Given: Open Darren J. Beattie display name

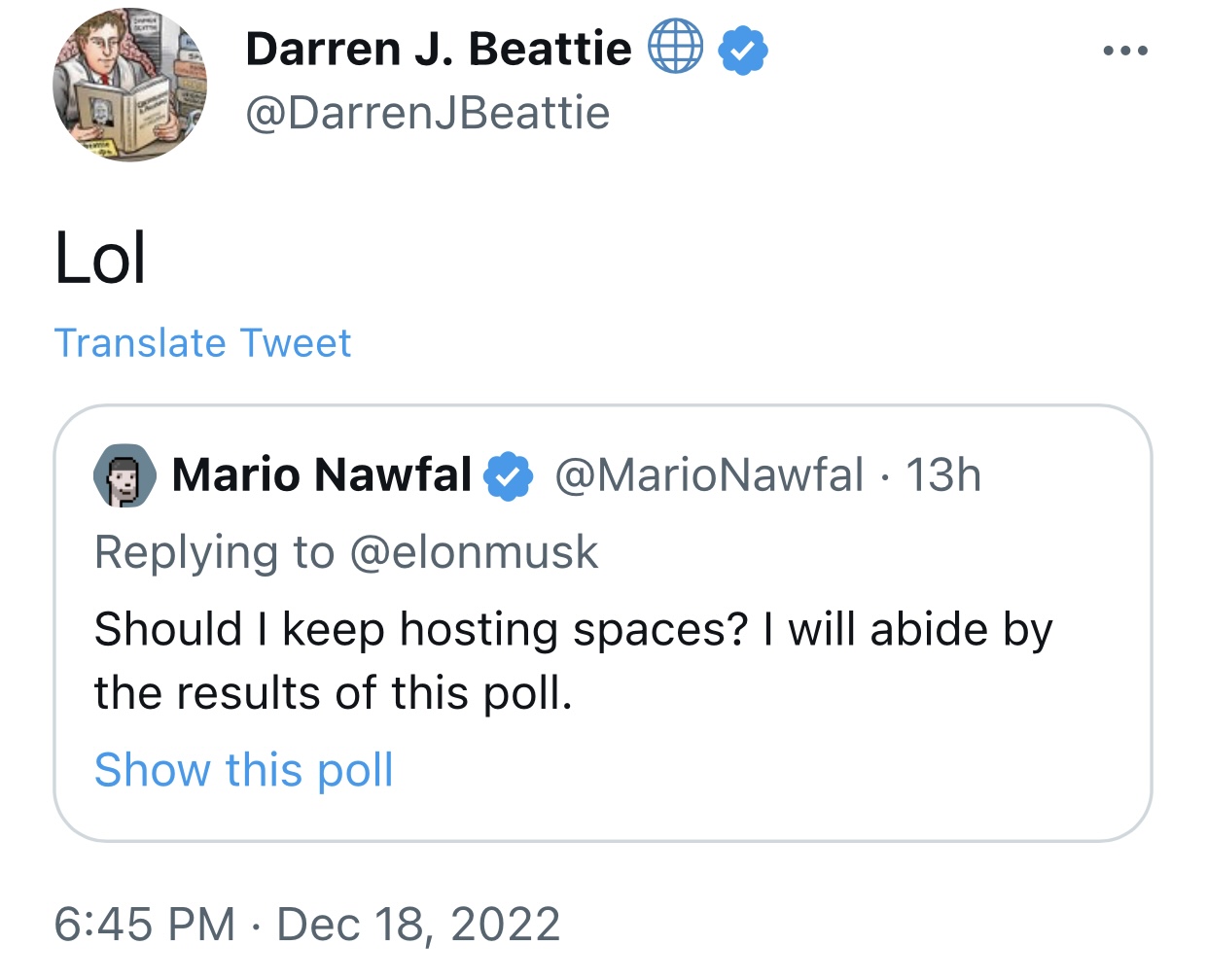Looking at the screenshot, I should coord(439,49).
